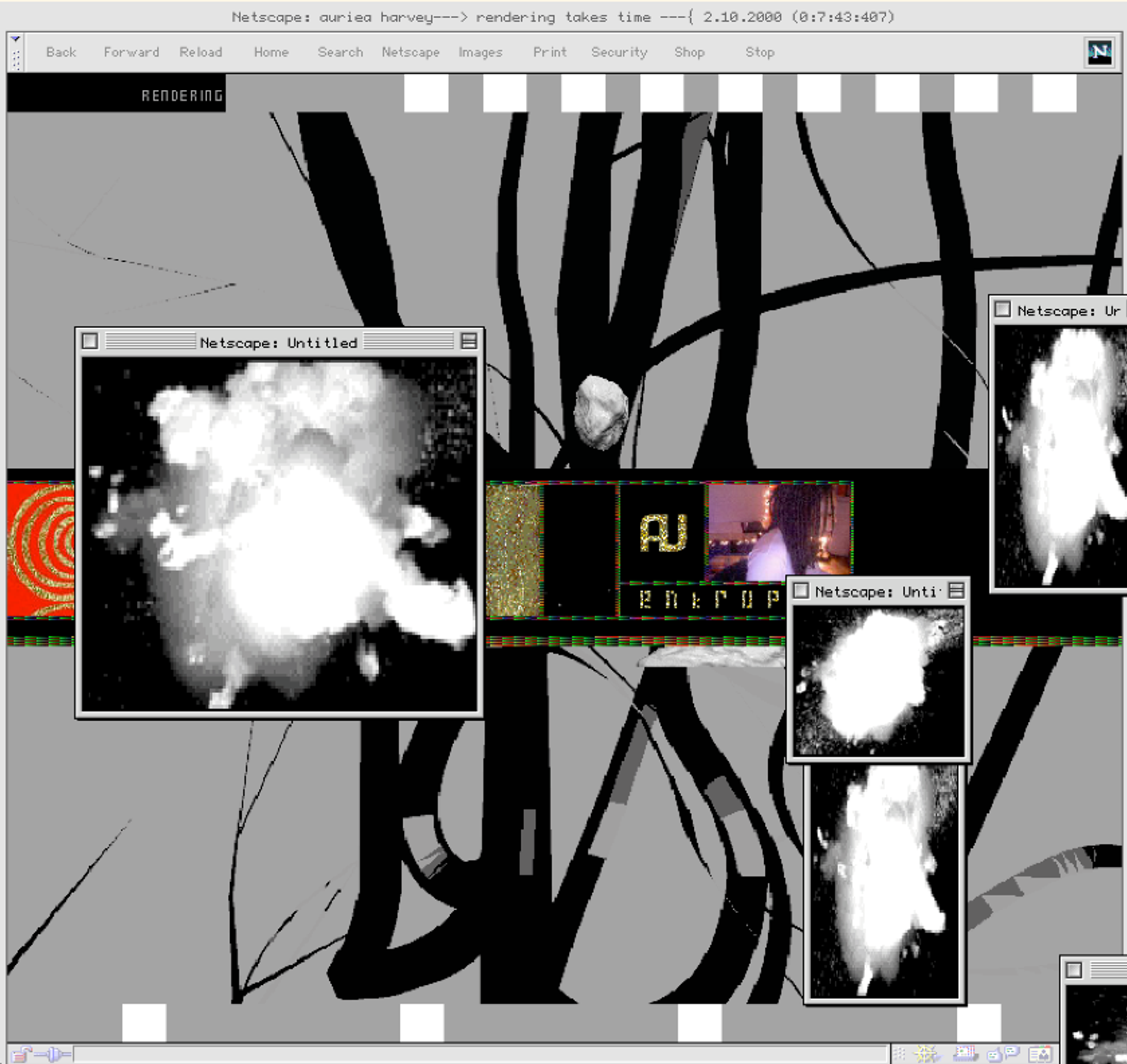The height and width of the screenshot is (1064, 1127).
Task: Open Search from the Netscape toolbar
Action: point(340,52)
